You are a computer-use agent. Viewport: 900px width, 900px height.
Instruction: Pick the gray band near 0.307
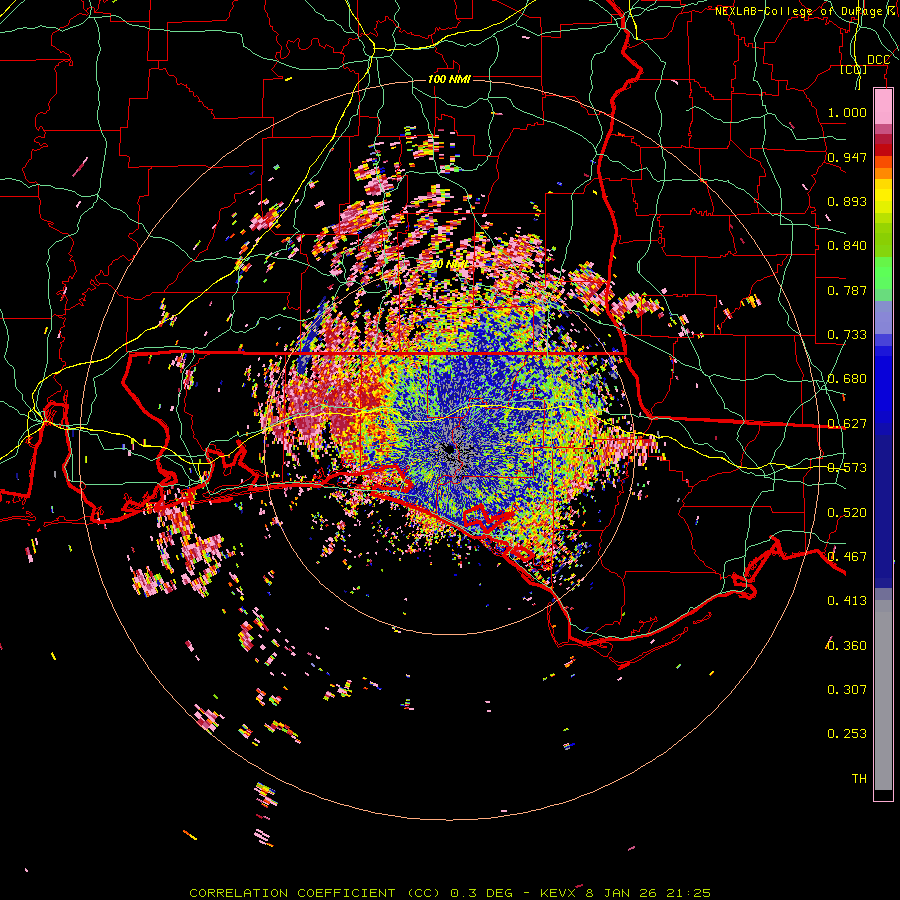[x=883, y=695]
